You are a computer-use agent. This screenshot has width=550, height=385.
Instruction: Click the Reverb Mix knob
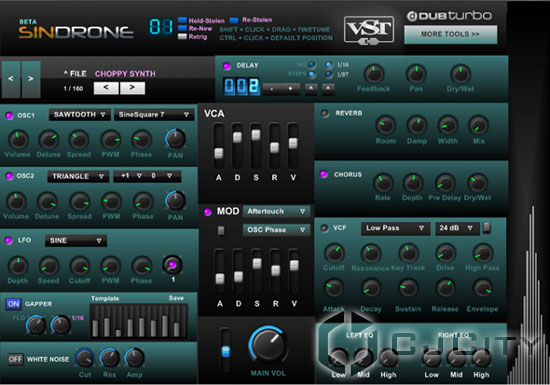pyautogui.click(x=478, y=125)
